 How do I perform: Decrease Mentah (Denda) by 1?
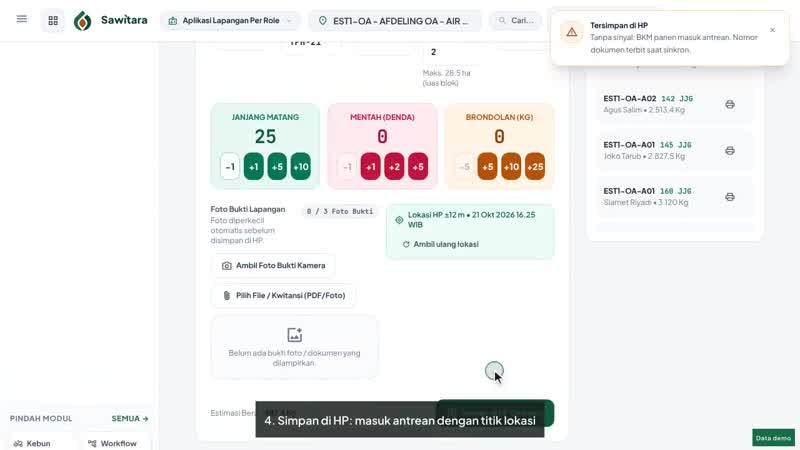(x=347, y=167)
